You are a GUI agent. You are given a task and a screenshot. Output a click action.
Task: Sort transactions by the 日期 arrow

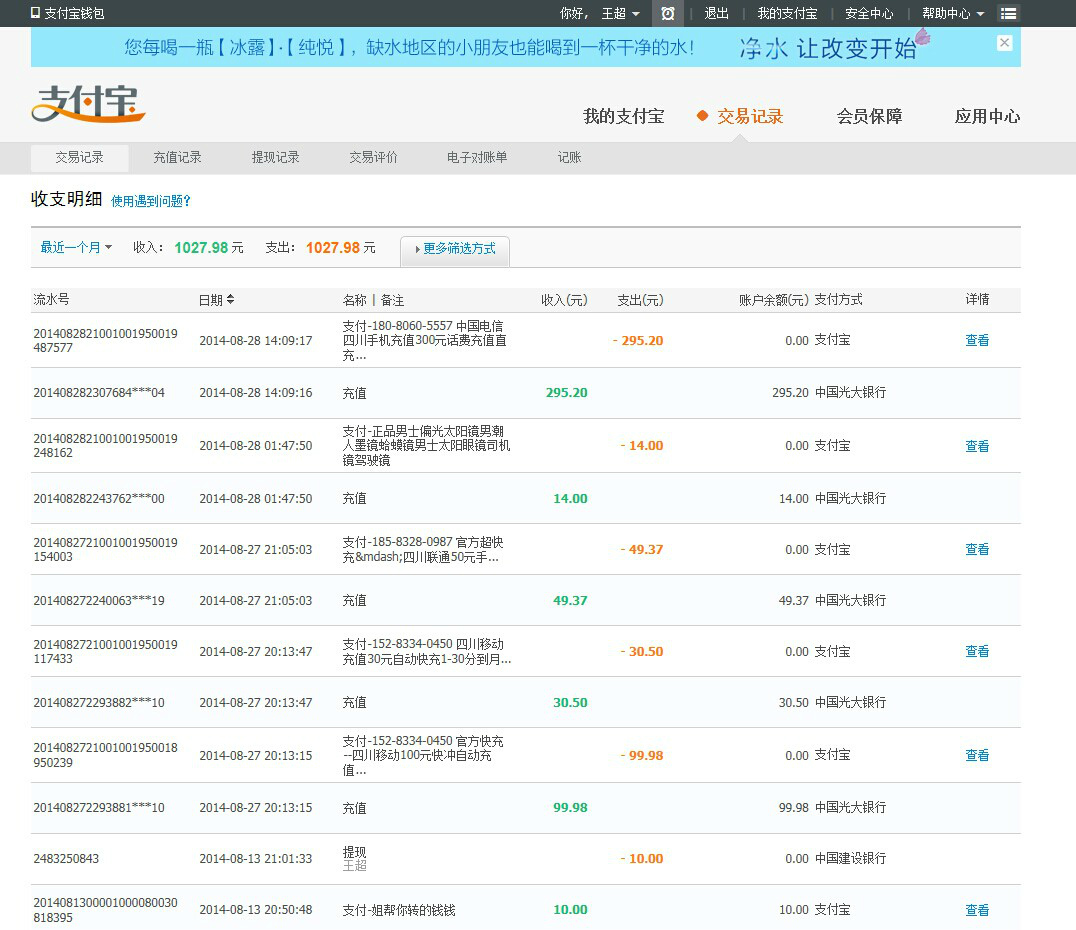tap(231, 299)
